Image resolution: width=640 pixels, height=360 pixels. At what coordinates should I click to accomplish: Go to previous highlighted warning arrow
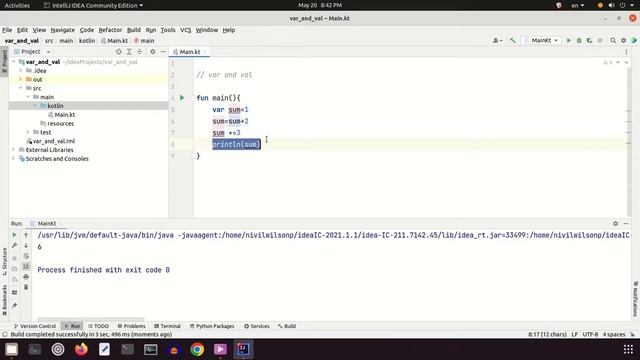[x=618, y=62]
